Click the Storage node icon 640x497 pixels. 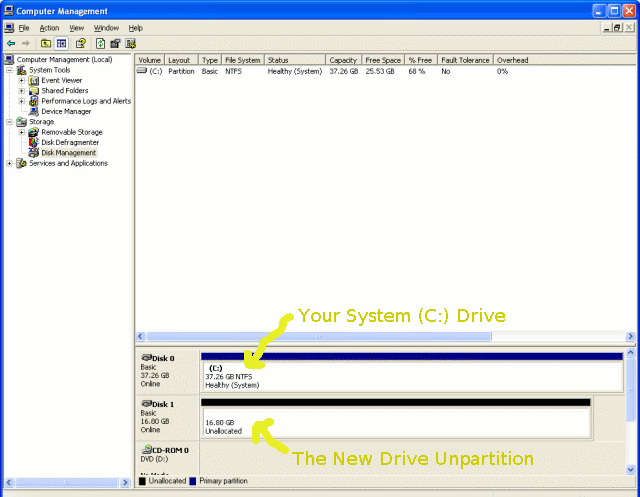point(21,122)
